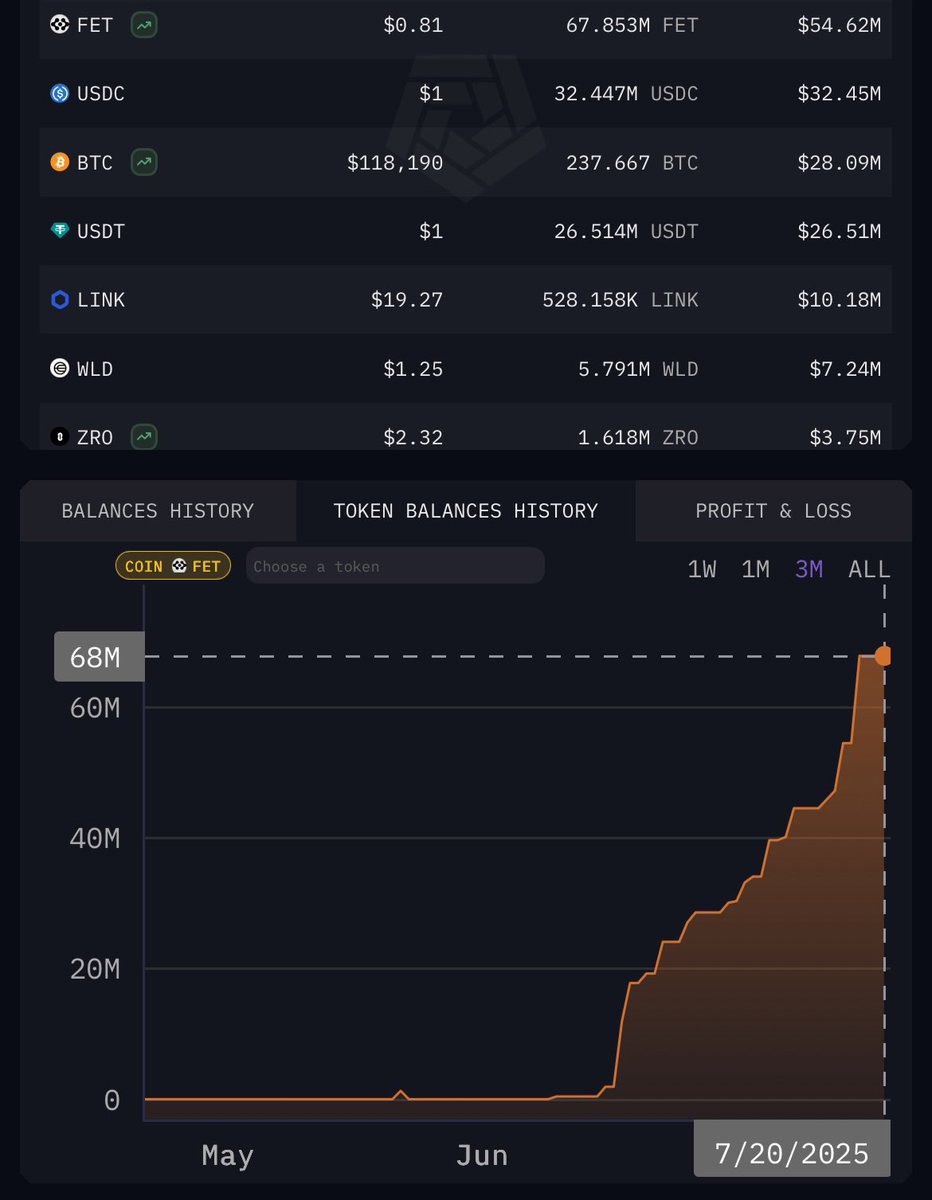Select the WLD token name
Viewport: 932px width, 1200px height.
(x=95, y=368)
